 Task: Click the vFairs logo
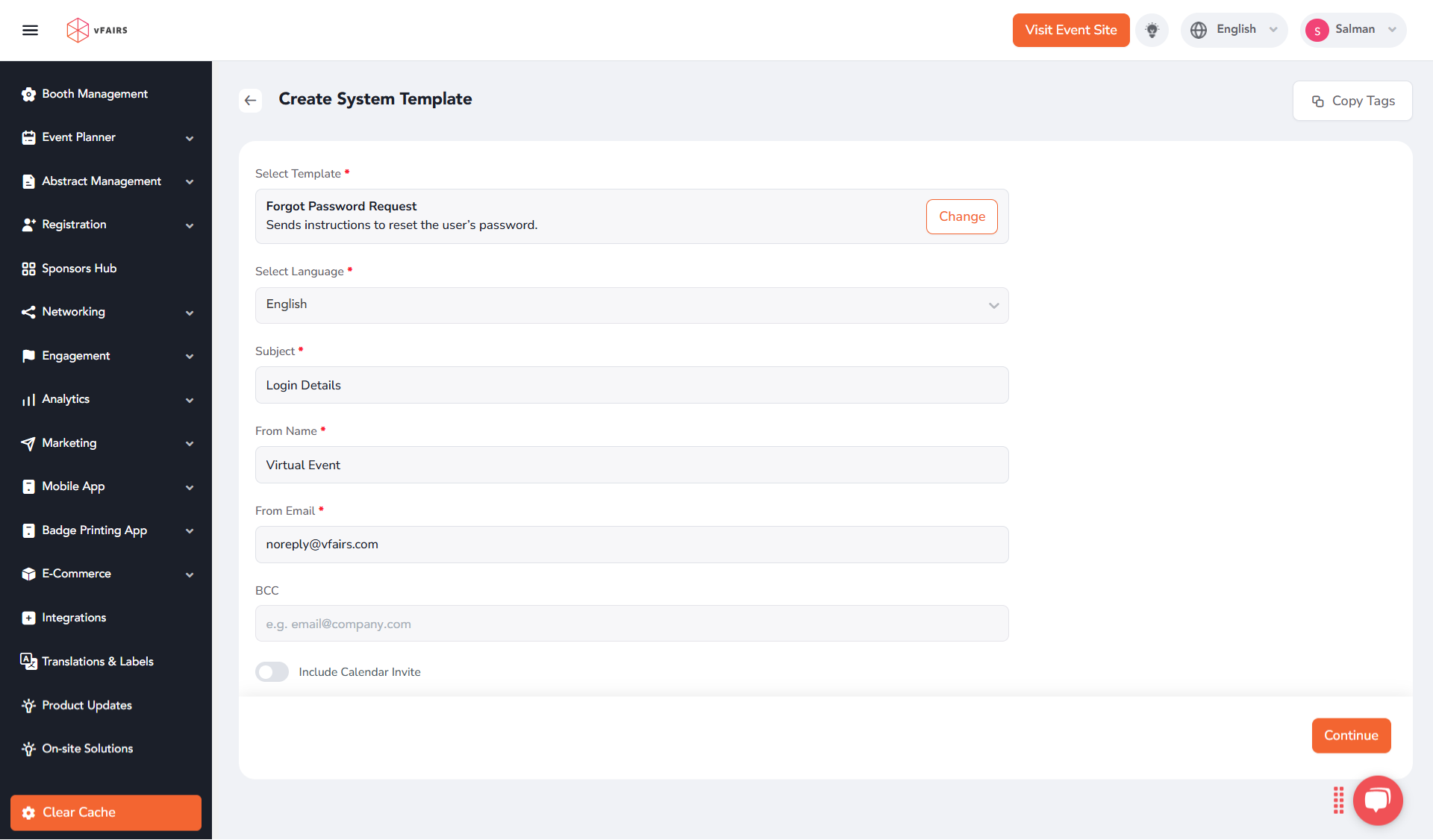97,30
